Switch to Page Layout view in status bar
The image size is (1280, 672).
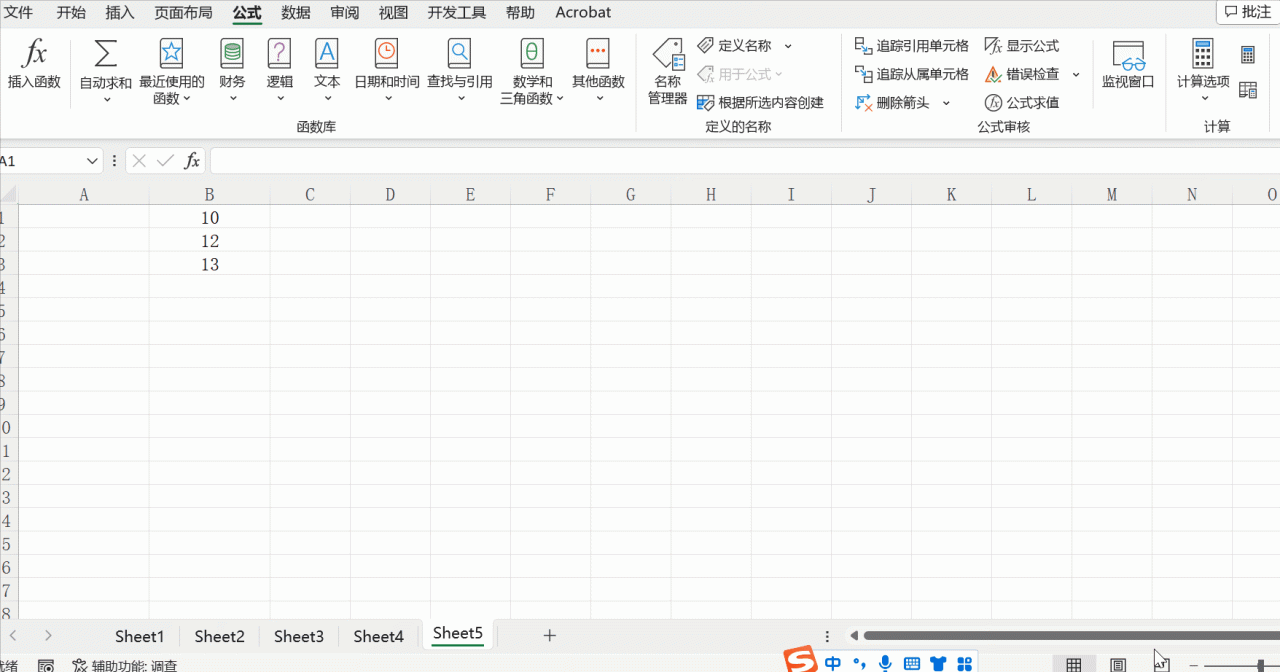(1118, 664)
